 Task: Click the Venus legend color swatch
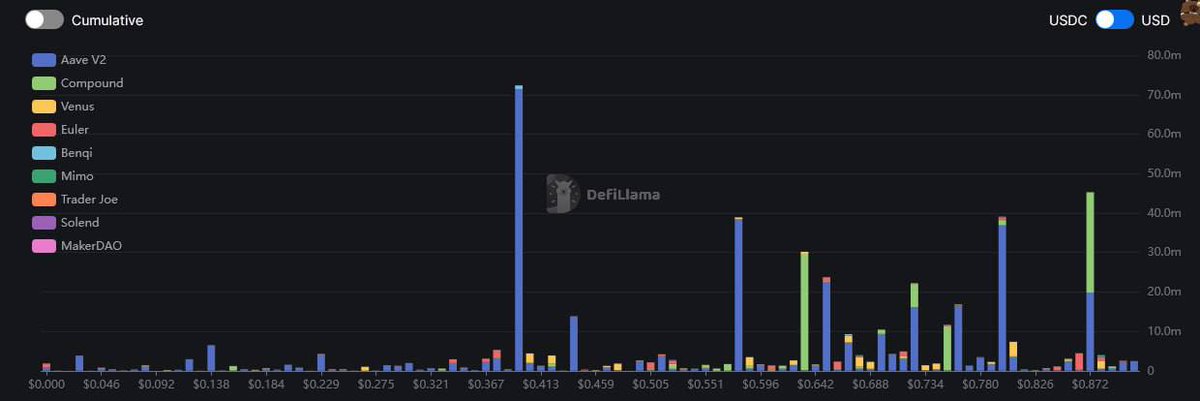click(44, 106)
